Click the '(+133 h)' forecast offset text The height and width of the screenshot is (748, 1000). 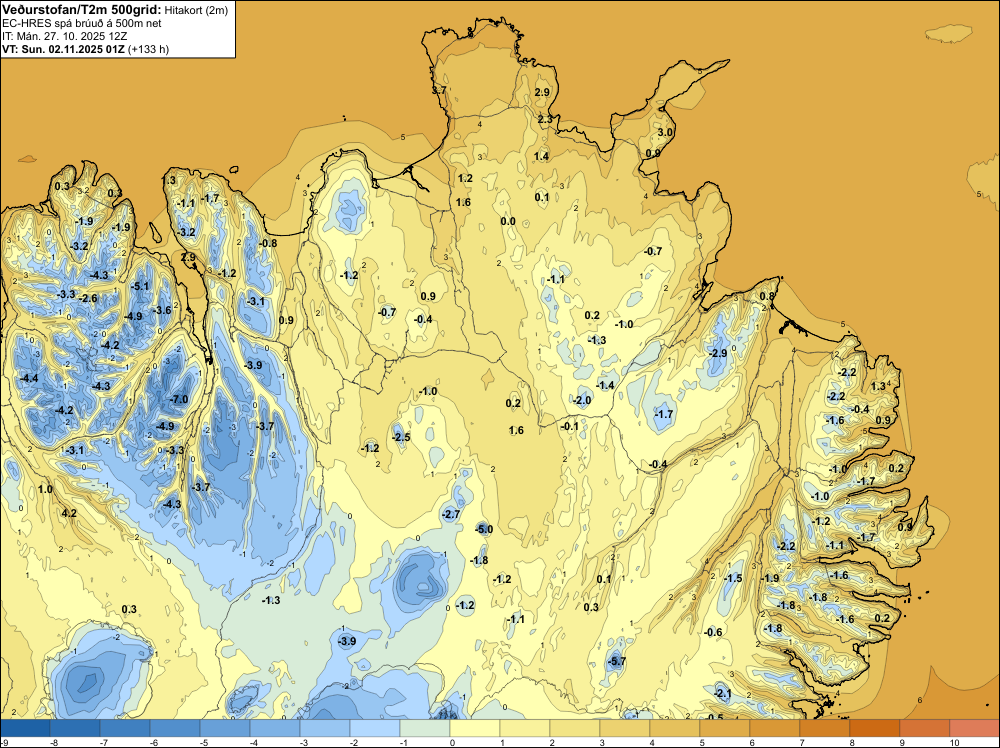(148, 49)
